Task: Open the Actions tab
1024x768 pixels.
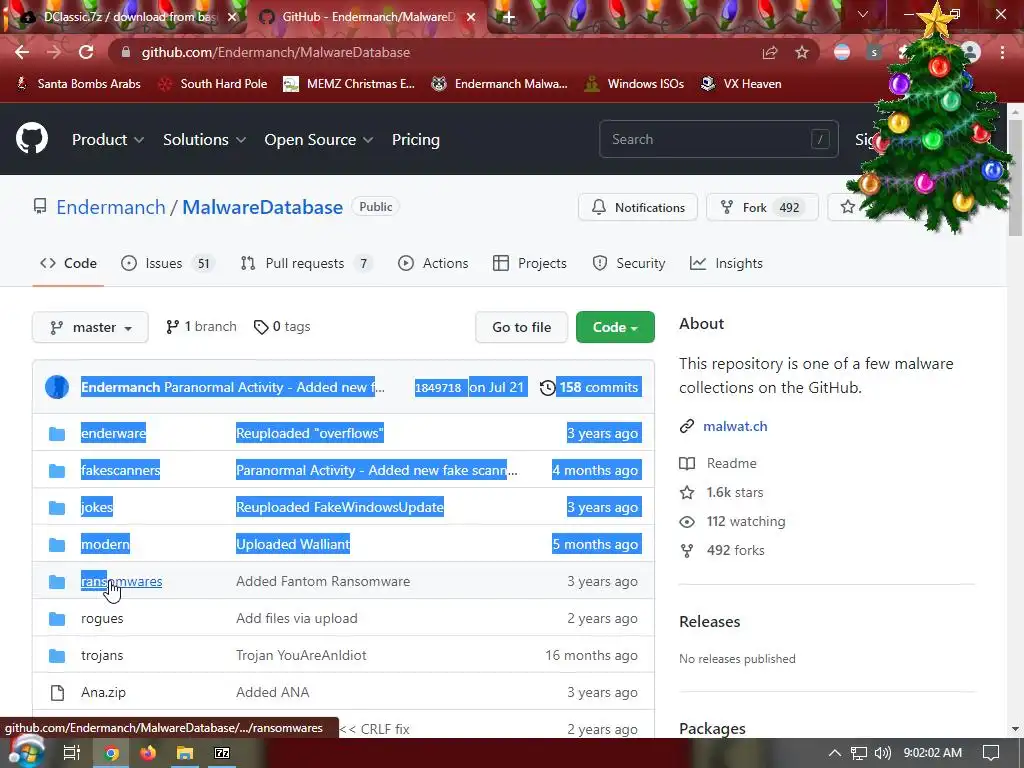Action: 433,263
